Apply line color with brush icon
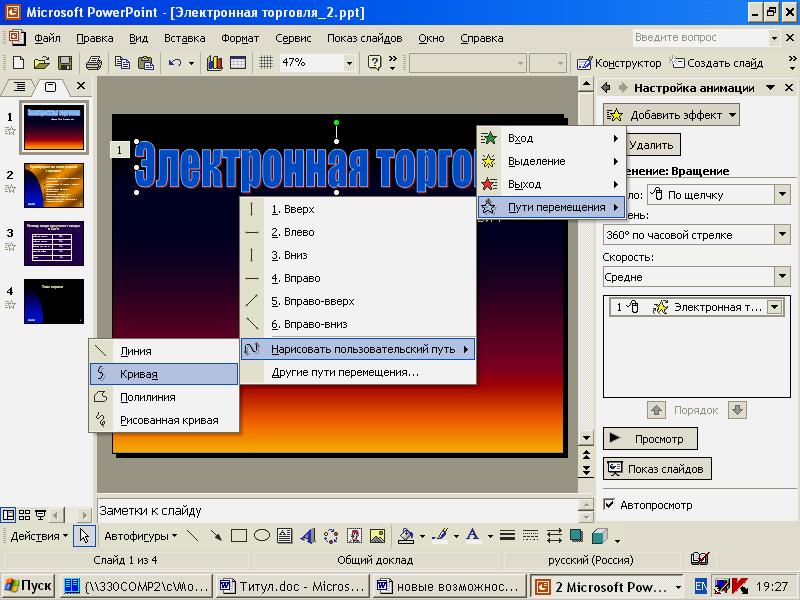 click(x=440, y=536)
